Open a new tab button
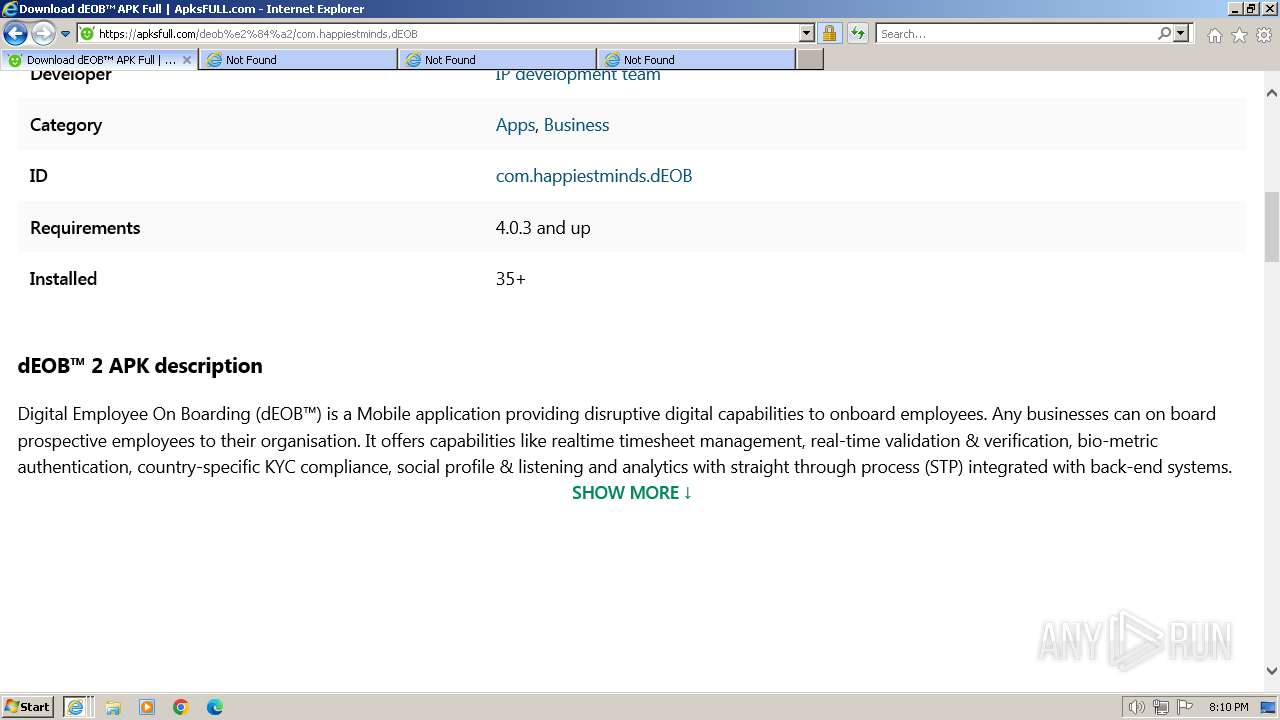The image size is (1280, 720). (810, 60)
